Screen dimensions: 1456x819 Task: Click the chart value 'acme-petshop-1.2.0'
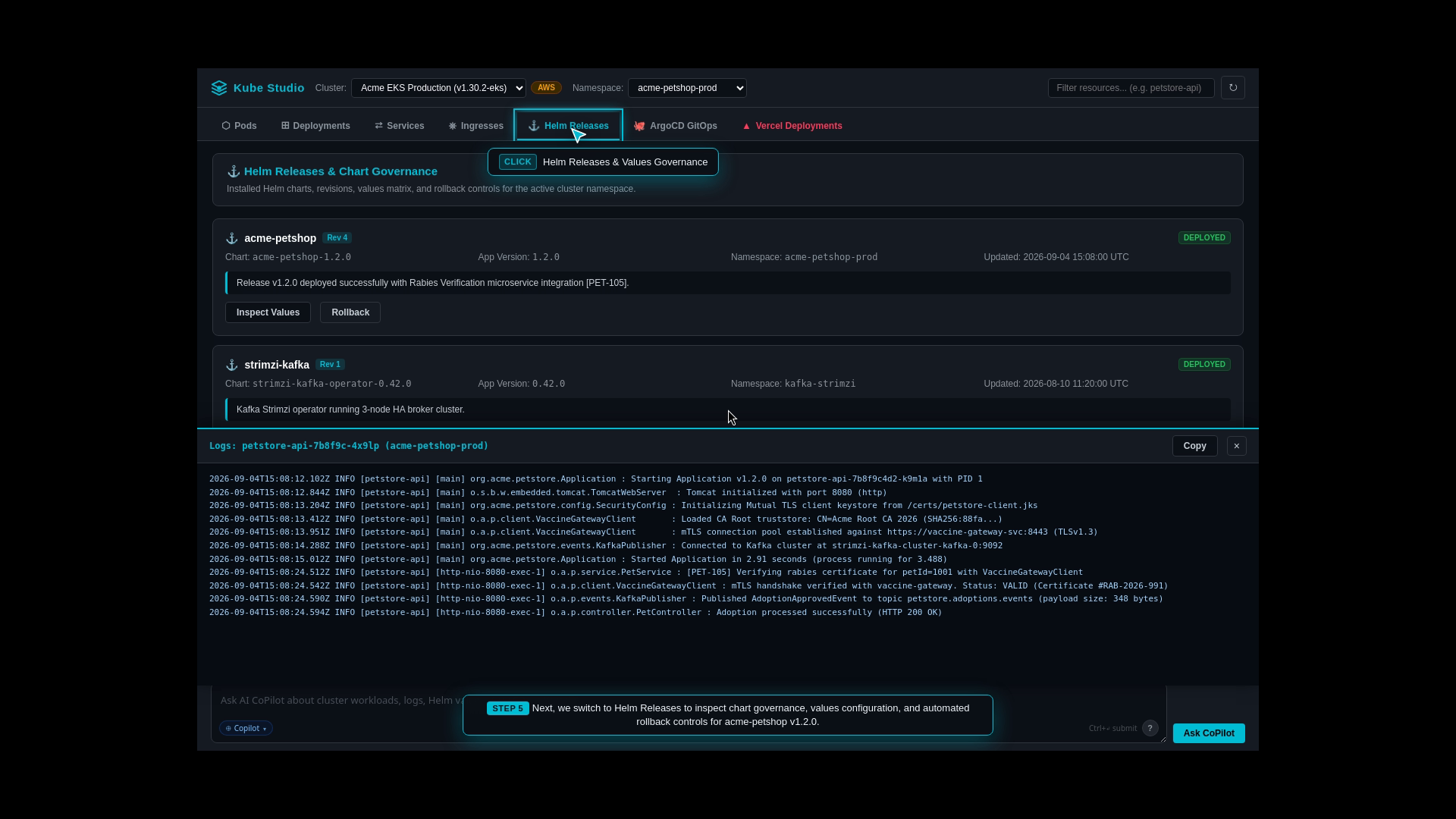[302, 257]
